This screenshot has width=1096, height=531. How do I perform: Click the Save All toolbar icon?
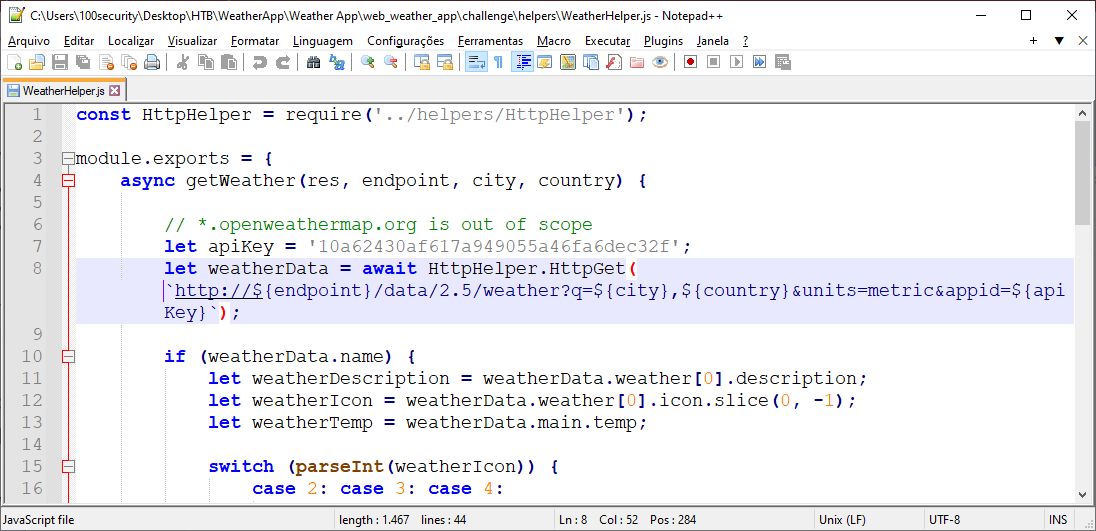click(x=83, y=62)
